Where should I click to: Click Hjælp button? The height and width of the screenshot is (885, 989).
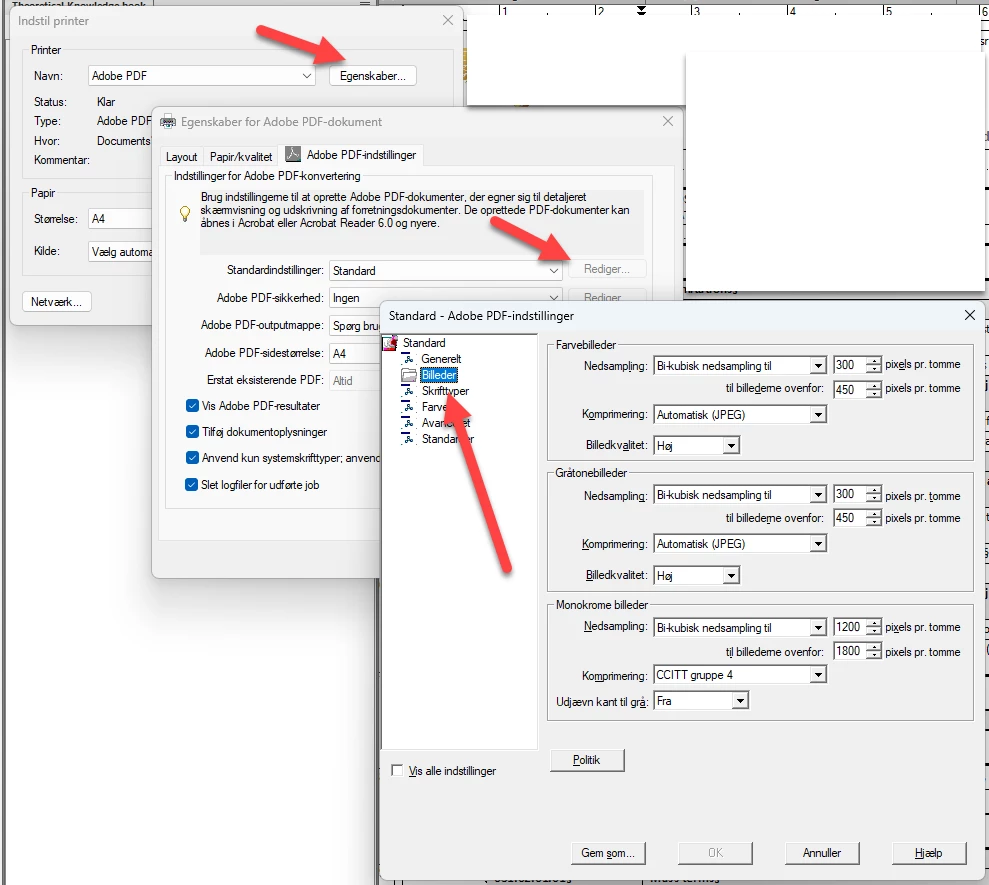(x=928, y=853)
